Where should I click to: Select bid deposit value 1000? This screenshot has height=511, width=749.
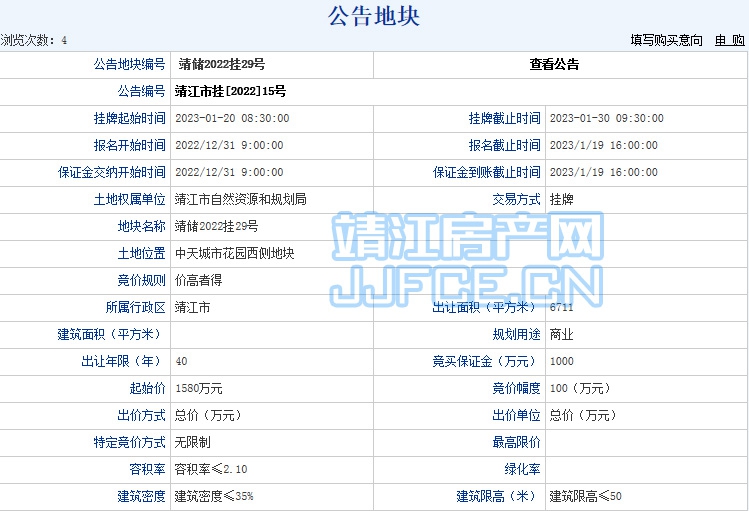[x=562, y=362]
